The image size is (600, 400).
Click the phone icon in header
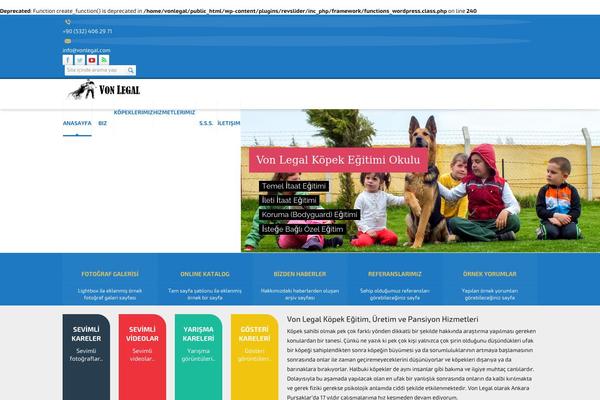point(68,22)
